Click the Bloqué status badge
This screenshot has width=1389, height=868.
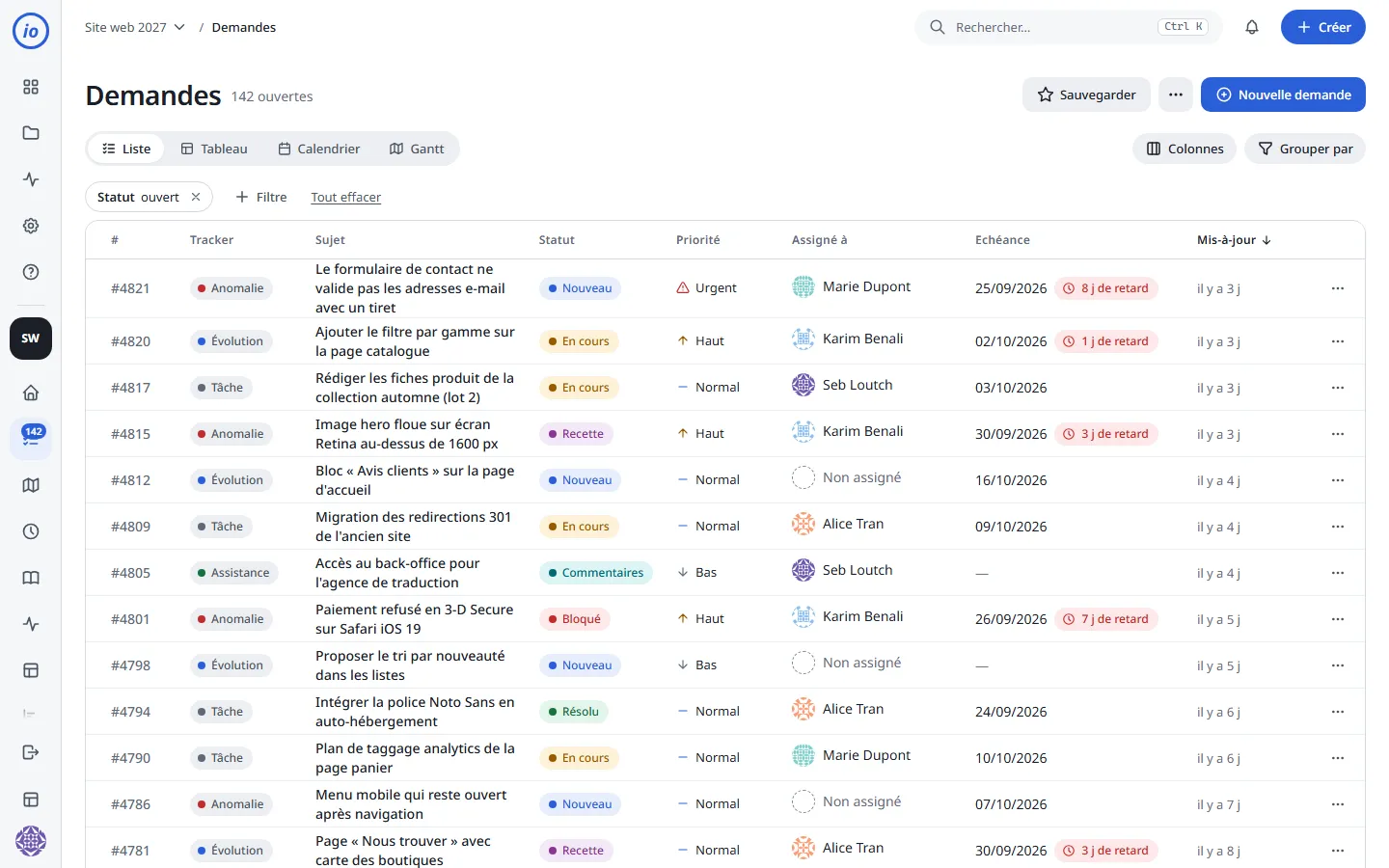574,619
